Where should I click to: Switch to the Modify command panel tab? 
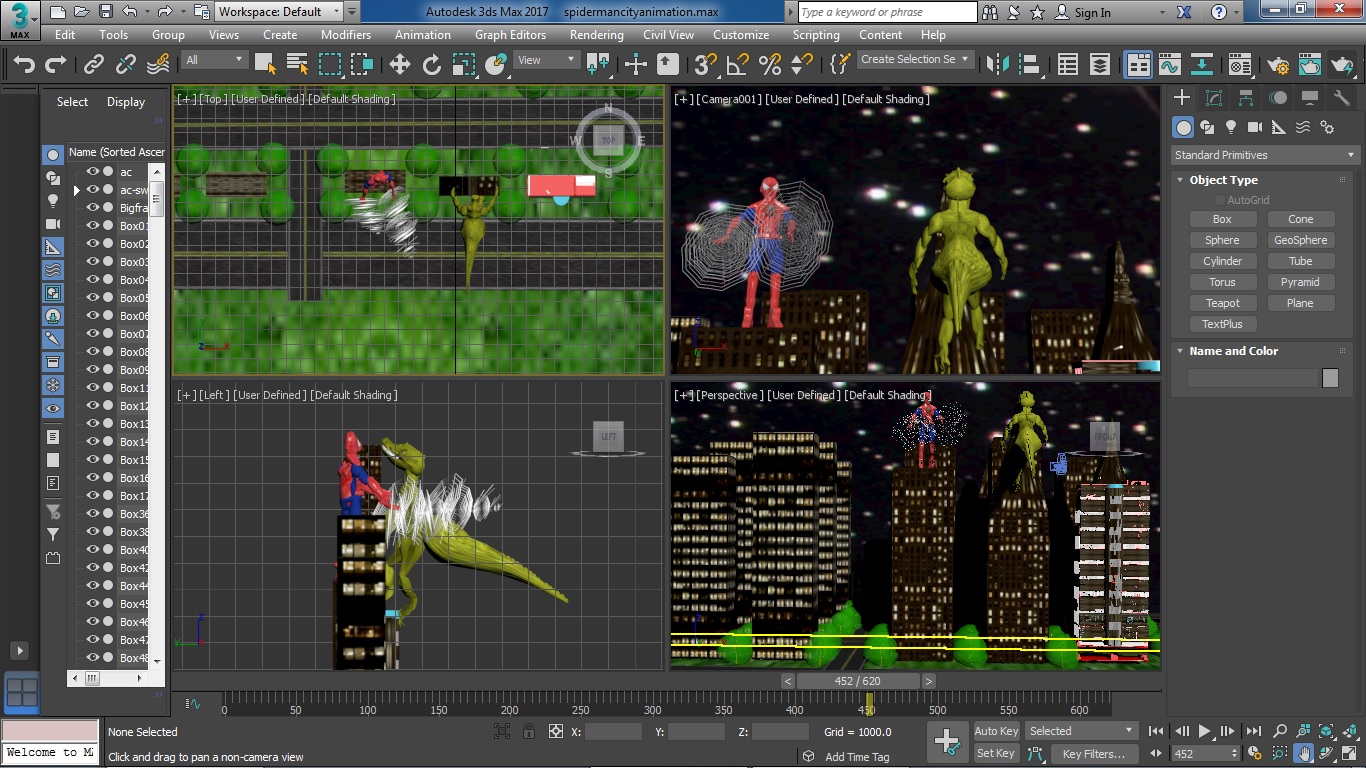[1214, 98]
